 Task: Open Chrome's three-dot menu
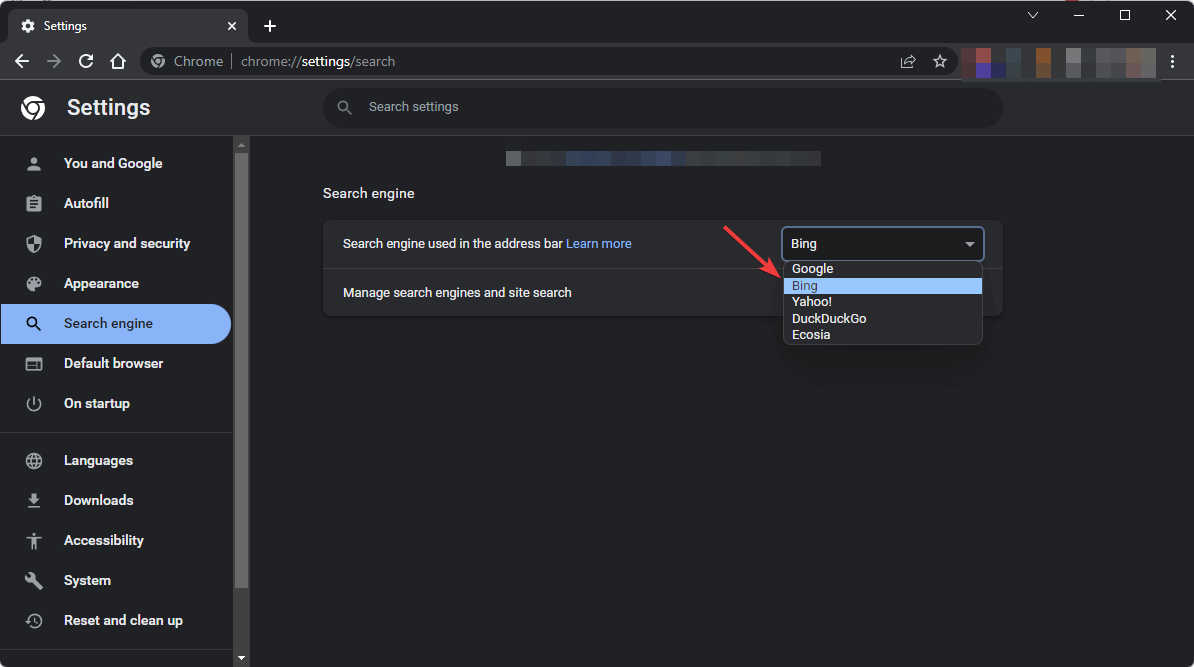coord(1173,62)
